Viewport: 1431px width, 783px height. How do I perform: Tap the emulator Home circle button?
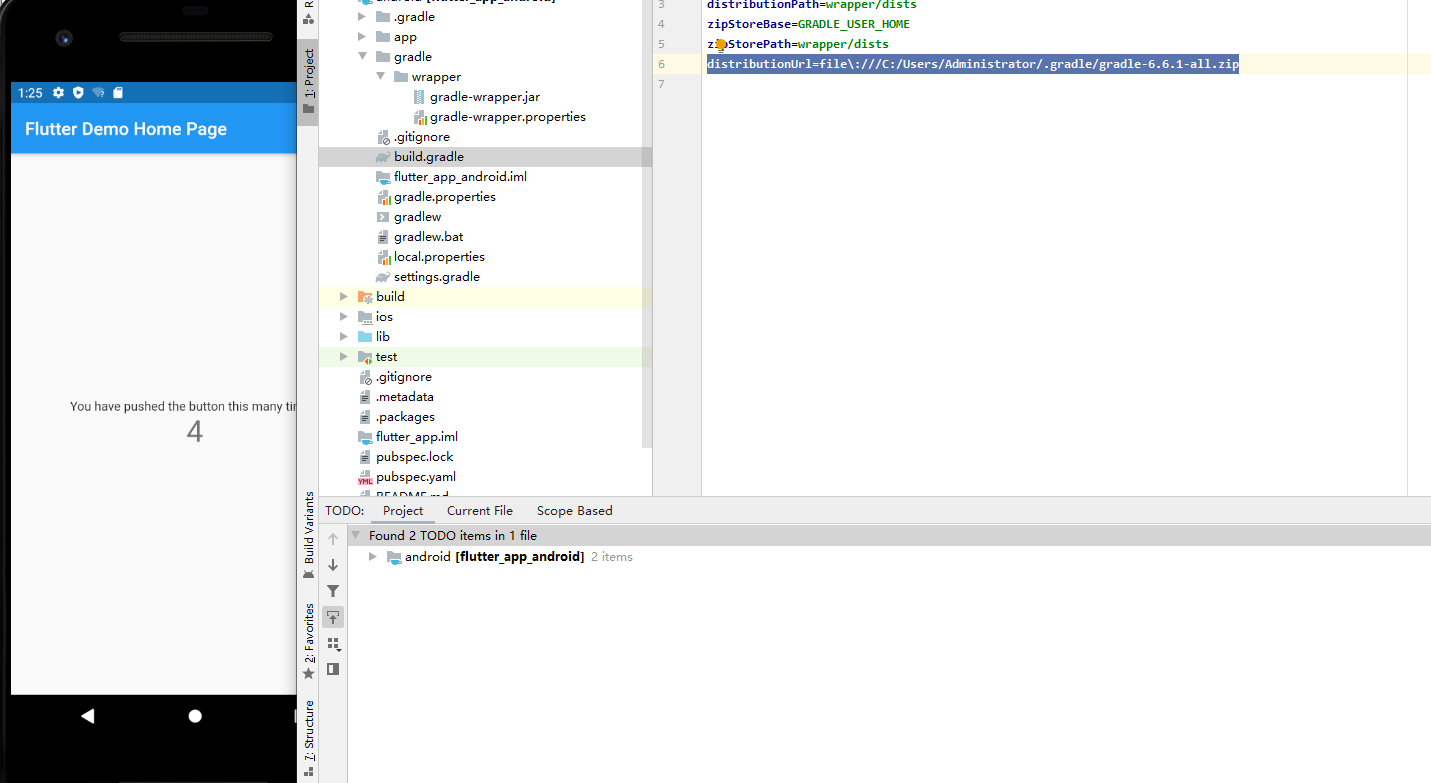click(x=195, y=716)
